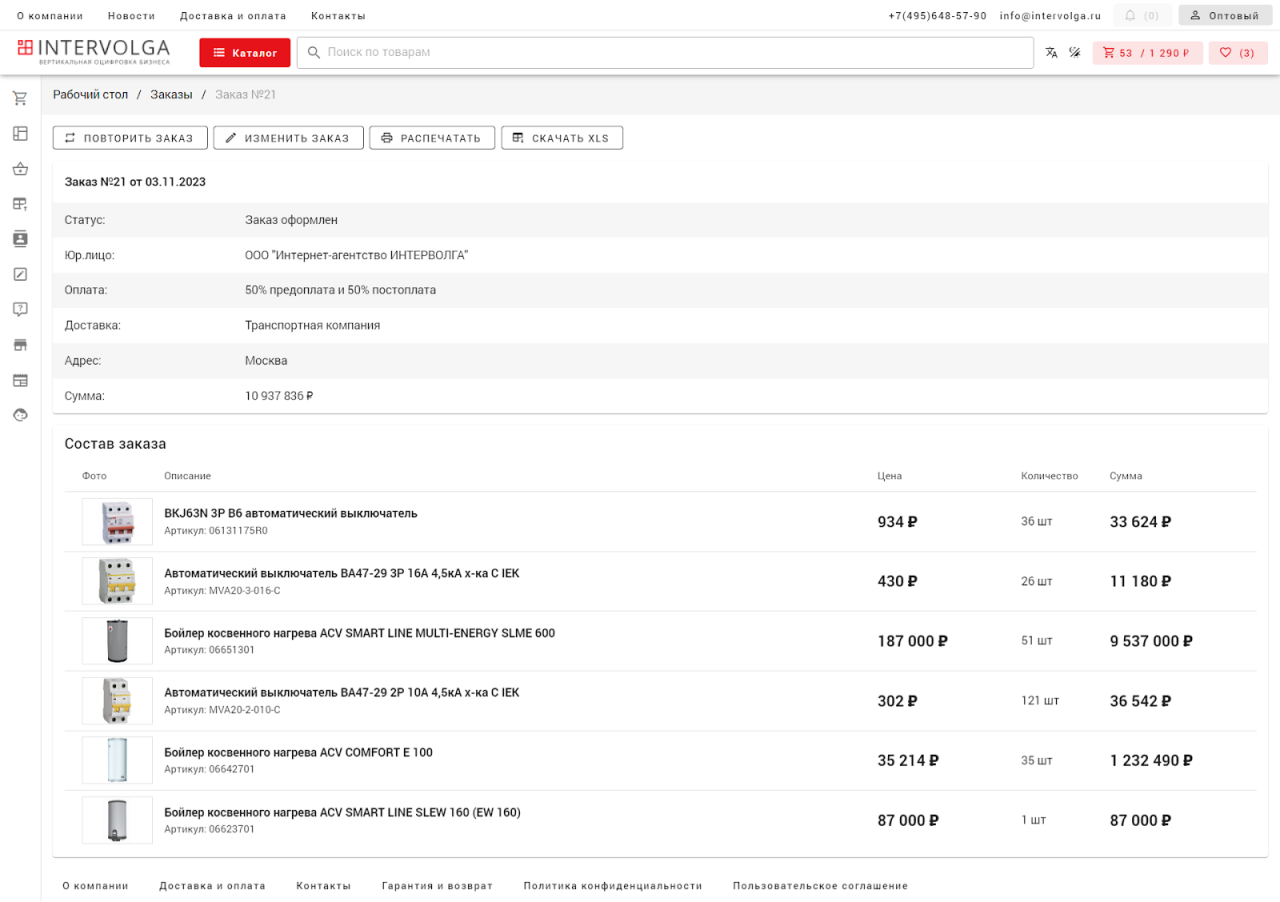
Task: Toggle the currency switch icon beside translate
Action: click(x=1075, y=53)
